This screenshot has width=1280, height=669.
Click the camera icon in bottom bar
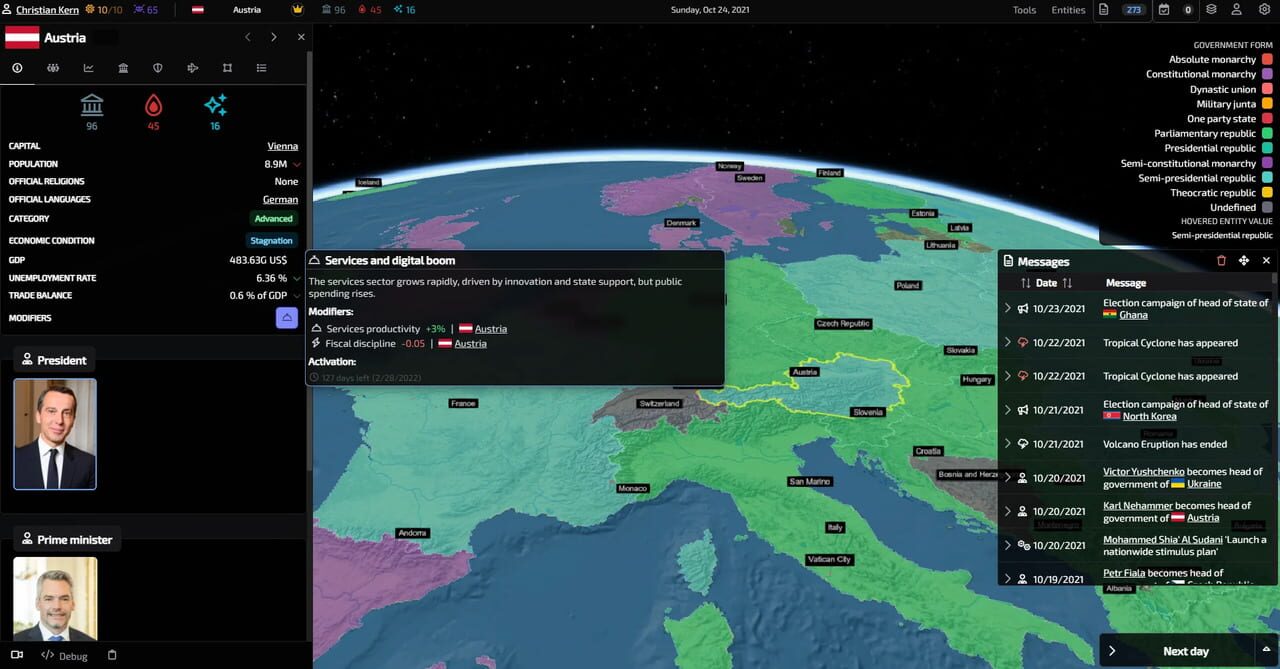coord(17,656)
